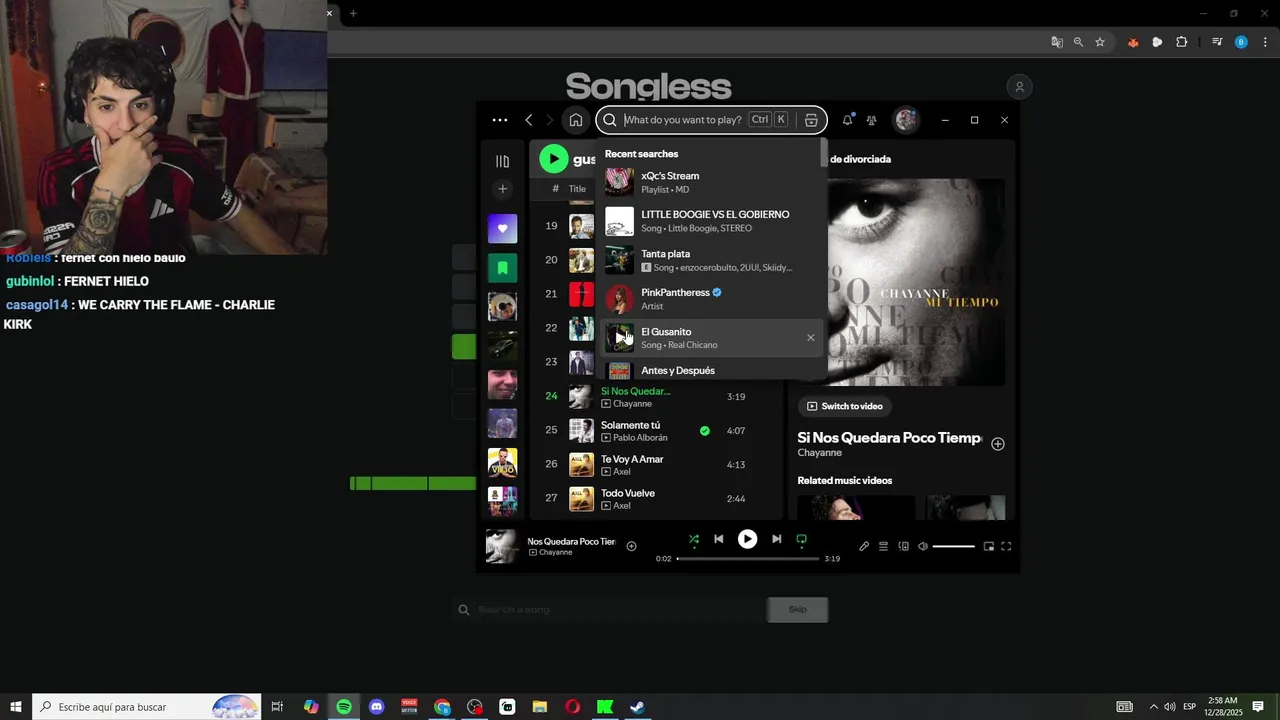Toggle saved checkmark for Solamente tú
1280x720 pixels.
coord(705,431)
